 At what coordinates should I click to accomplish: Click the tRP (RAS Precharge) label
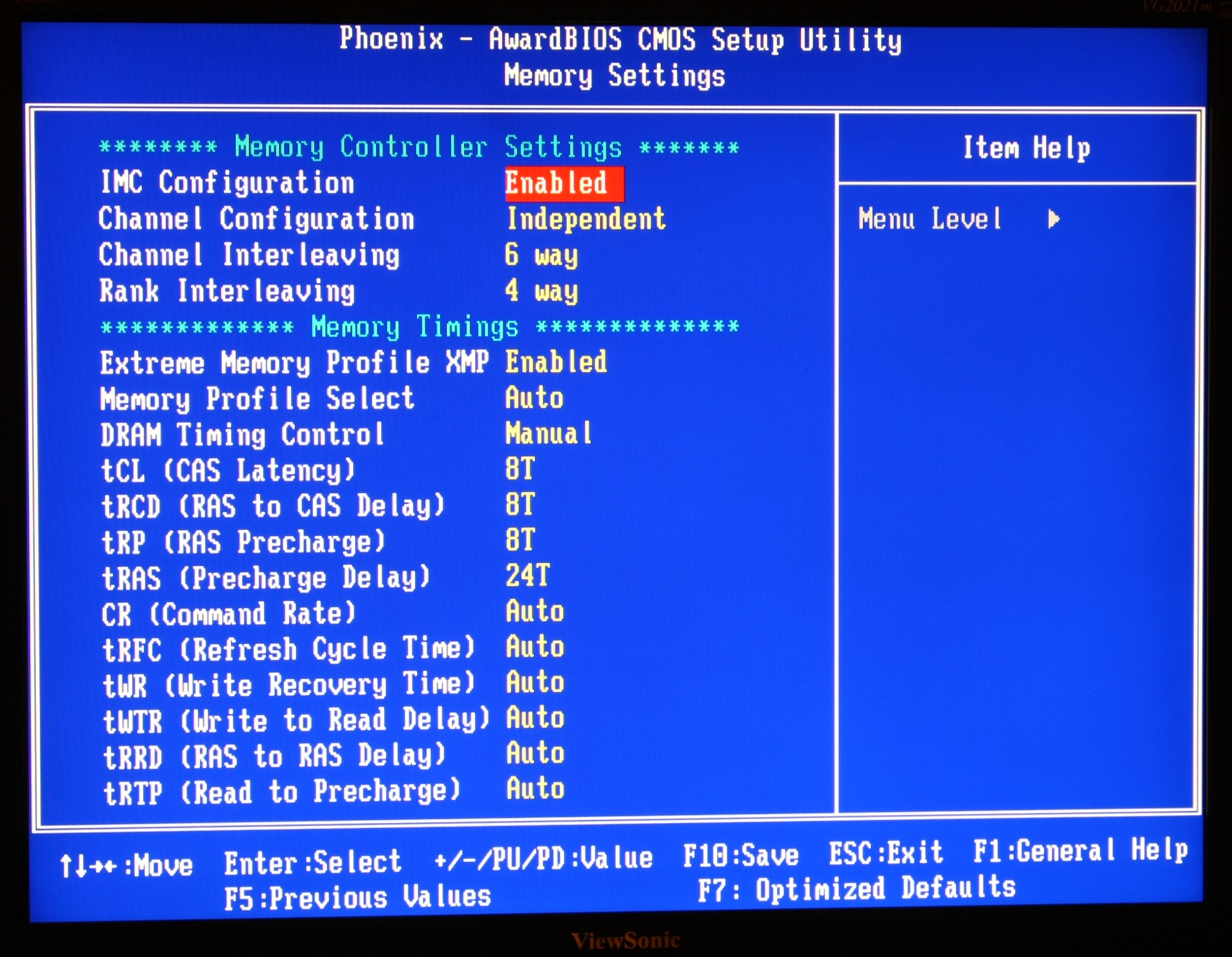pos(243,542)
